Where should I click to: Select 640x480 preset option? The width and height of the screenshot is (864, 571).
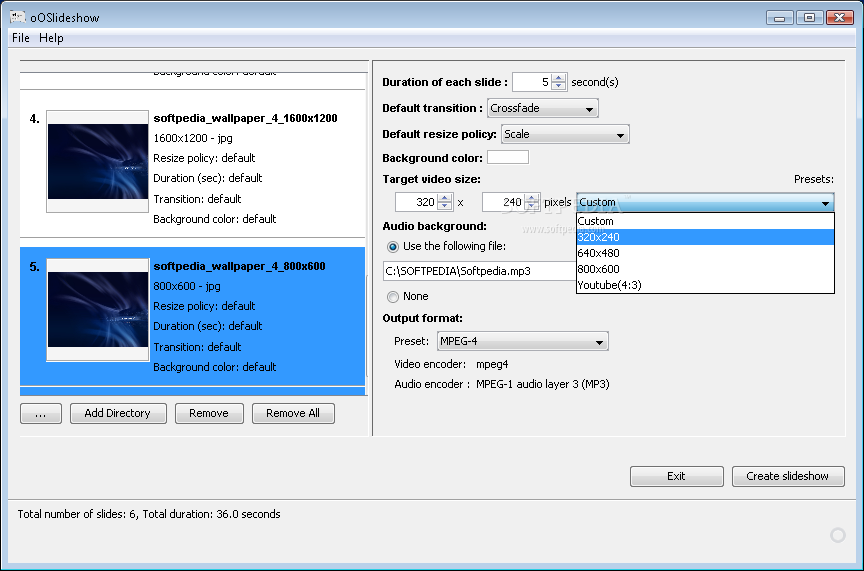(705, 253)
